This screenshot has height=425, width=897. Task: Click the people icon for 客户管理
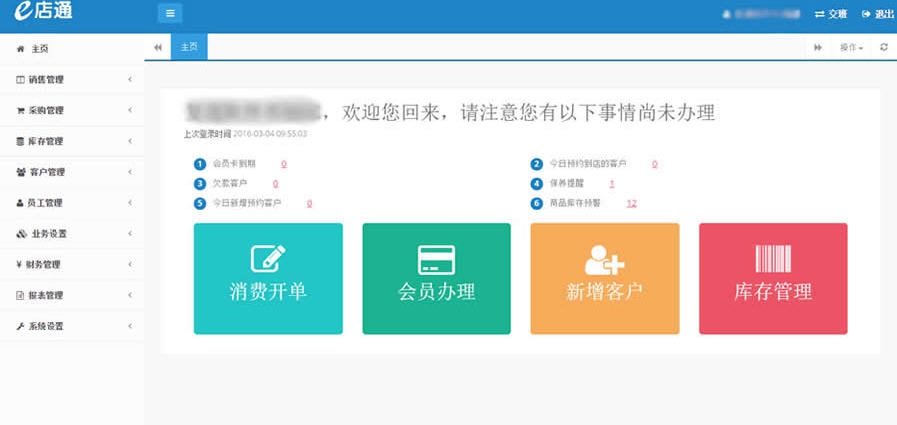[21, 172]
